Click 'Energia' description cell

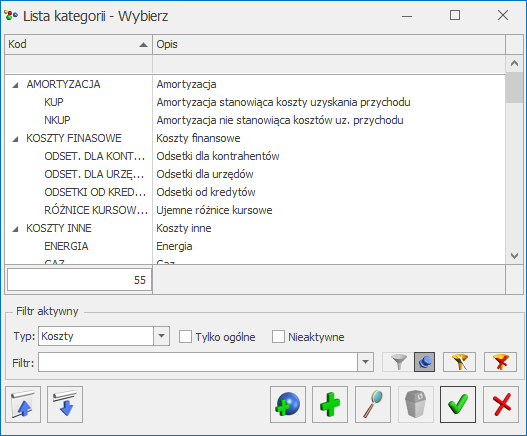coord(174,246)
